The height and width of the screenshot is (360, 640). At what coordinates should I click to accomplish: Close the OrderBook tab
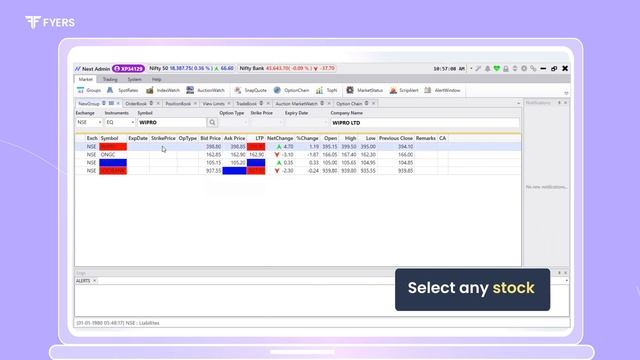point(158,104)
